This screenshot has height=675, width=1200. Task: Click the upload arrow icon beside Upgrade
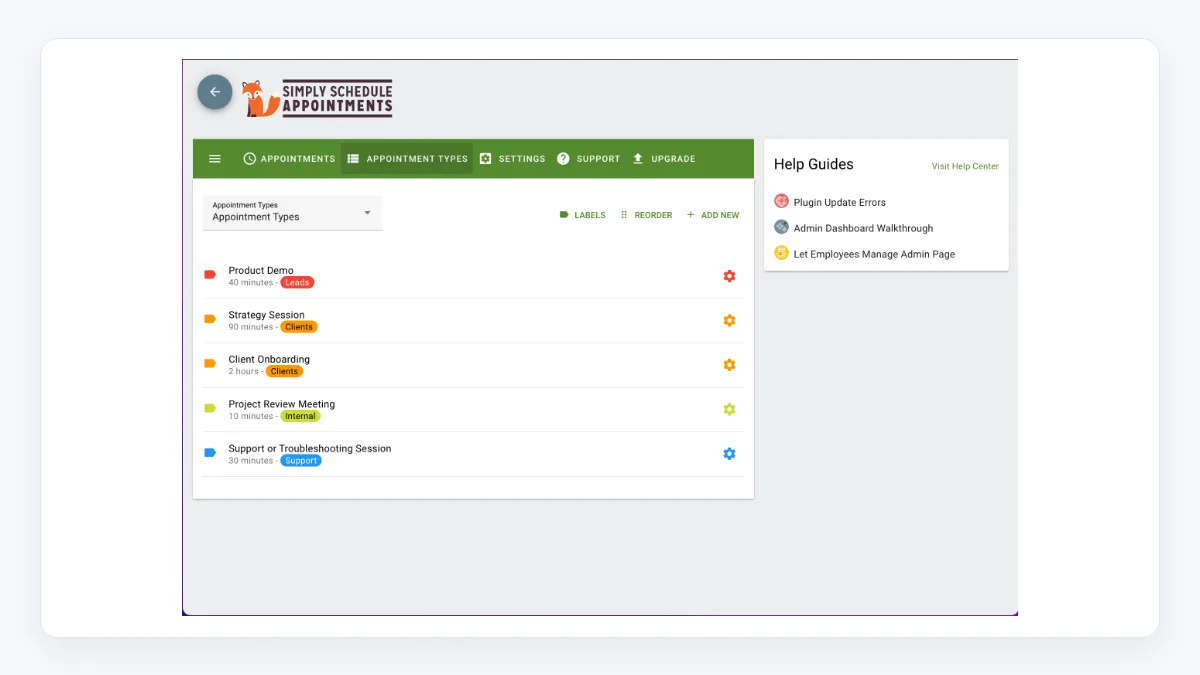click(x=638, y=159)
